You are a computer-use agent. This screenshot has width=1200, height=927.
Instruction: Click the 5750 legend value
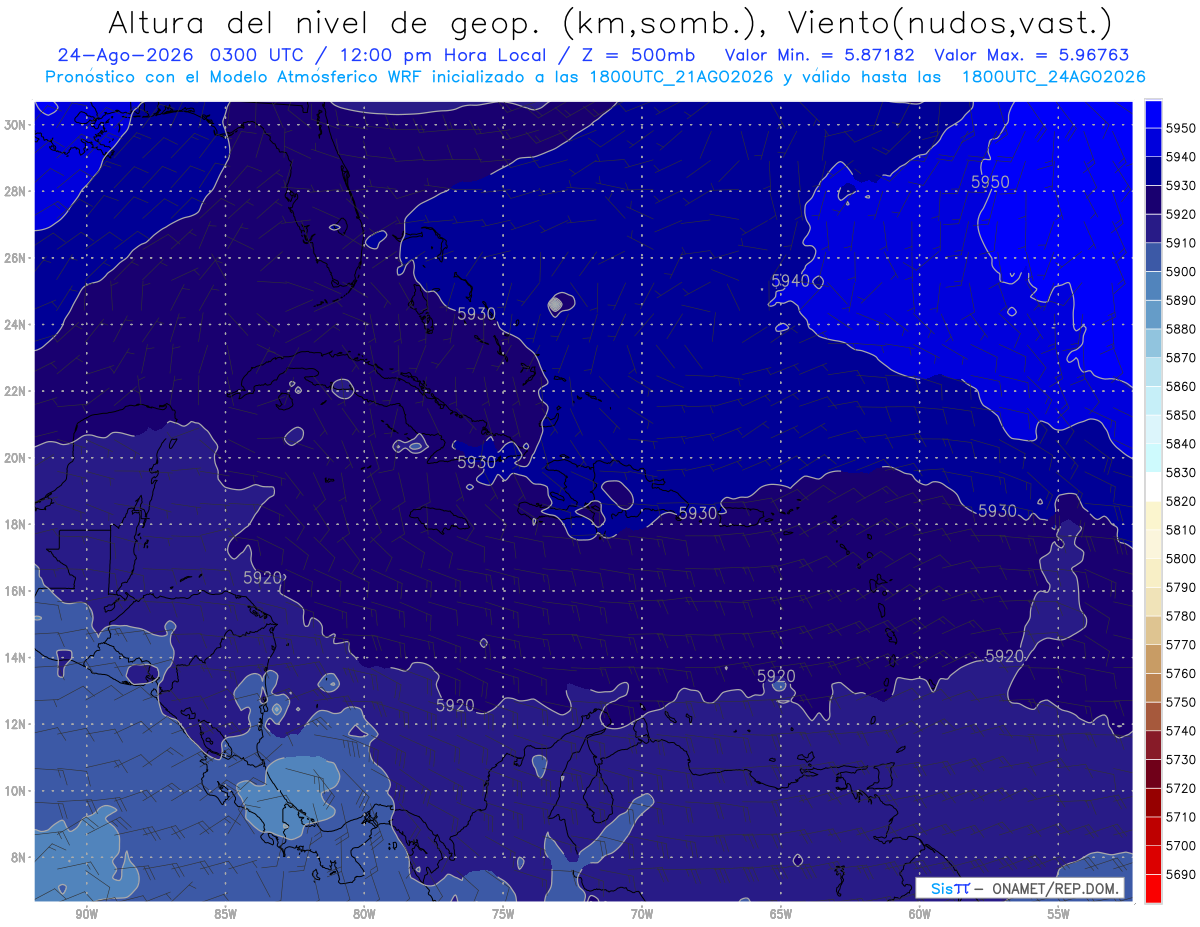tap(1180, 702)
